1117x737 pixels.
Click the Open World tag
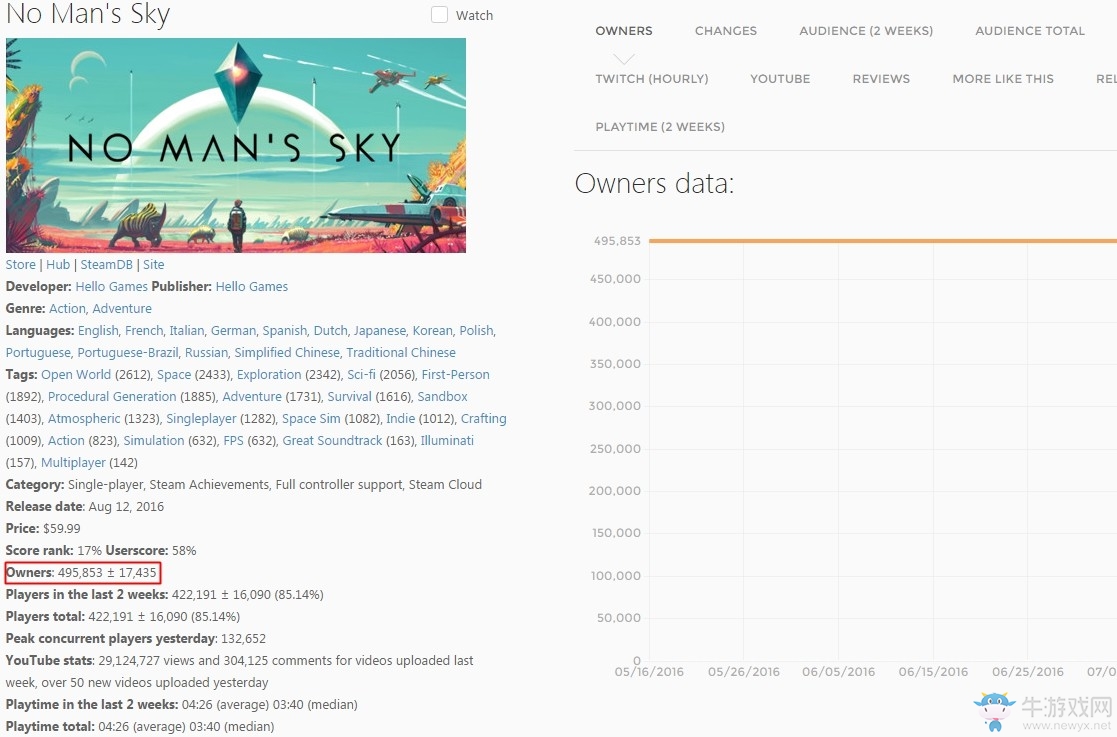pyautogui.click(x=76, y=375)
